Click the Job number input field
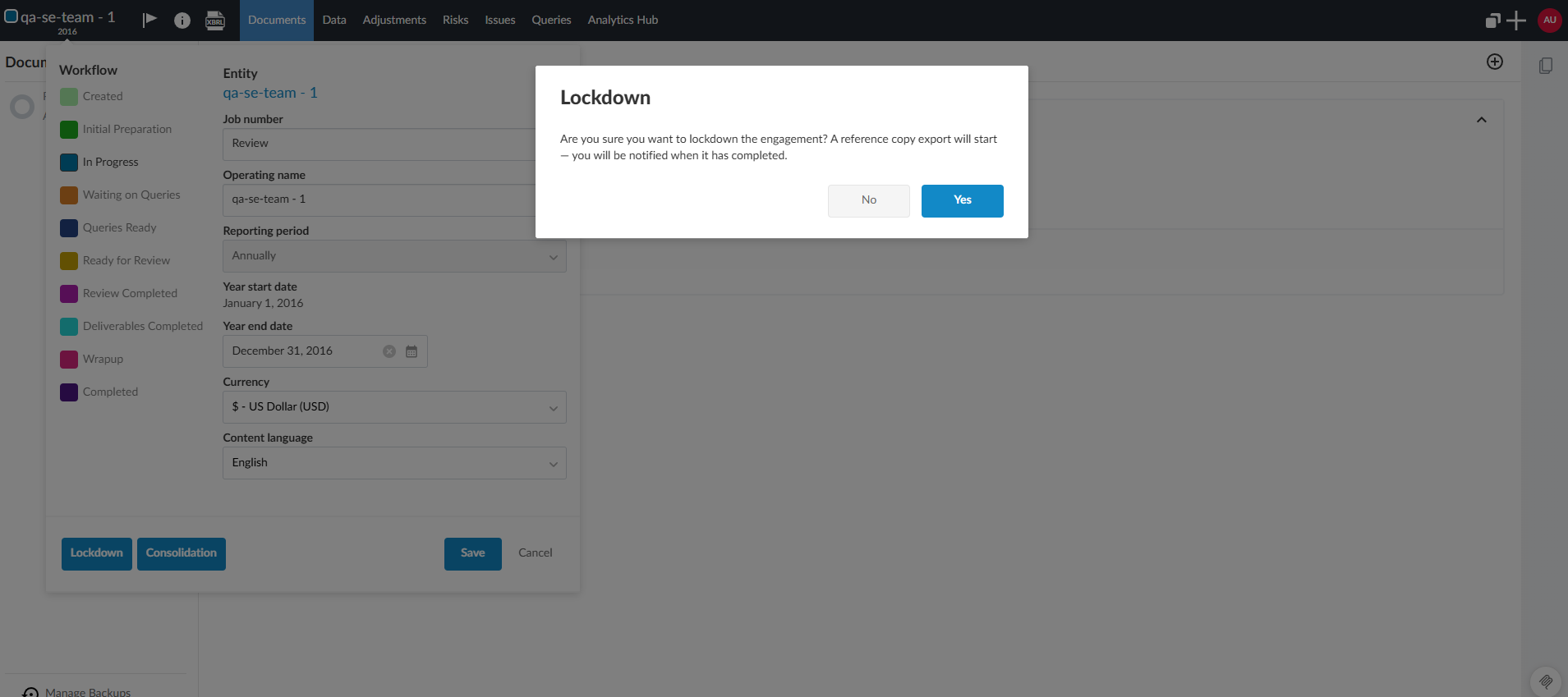Image resolution: width=1568 pixels, height=697 pixels. pyautogui.click(x=379, y=144)
